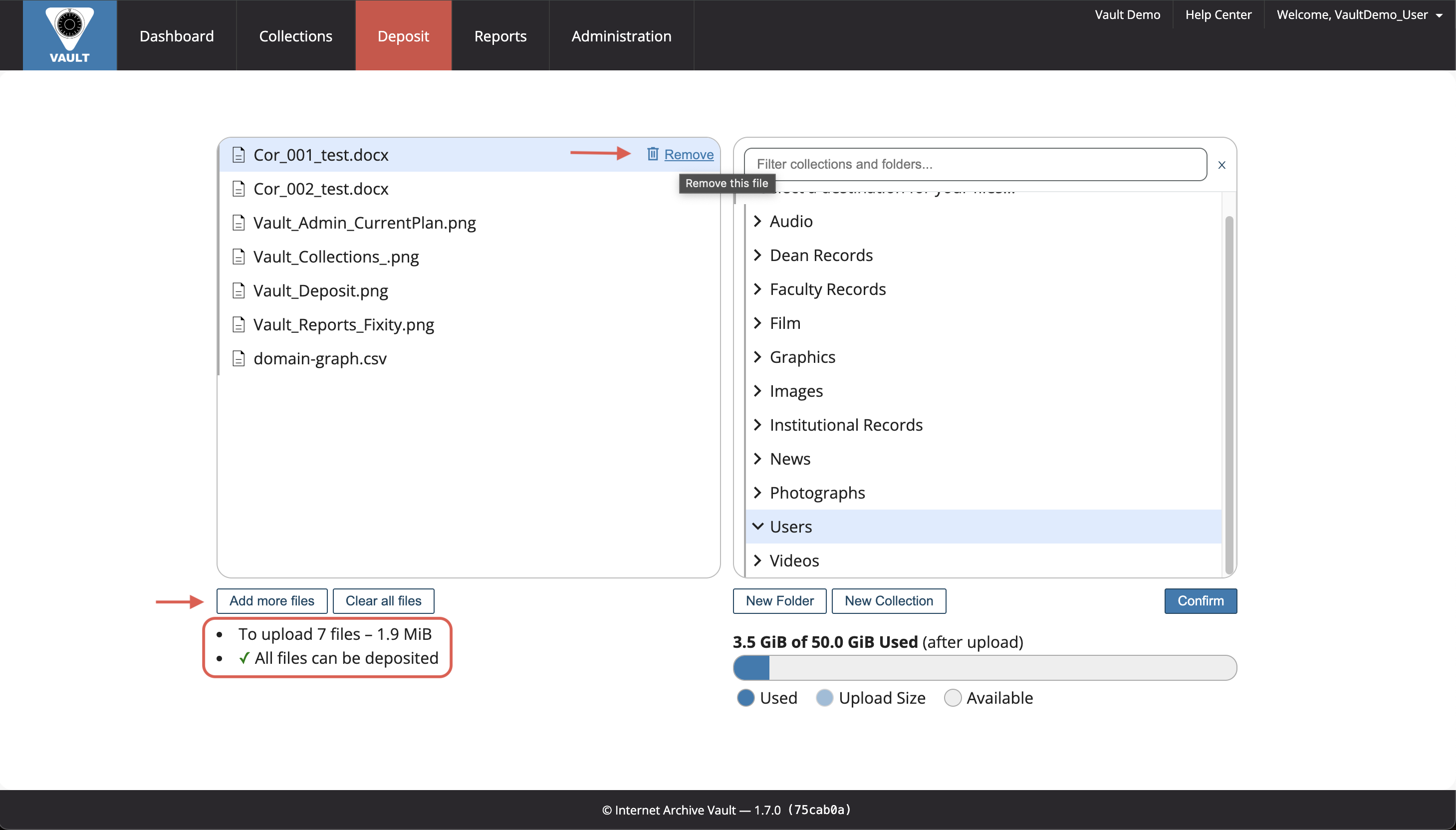1456x830 pixels.
Task: Click the Vault logo icon
Action: (x=69, y=35)
